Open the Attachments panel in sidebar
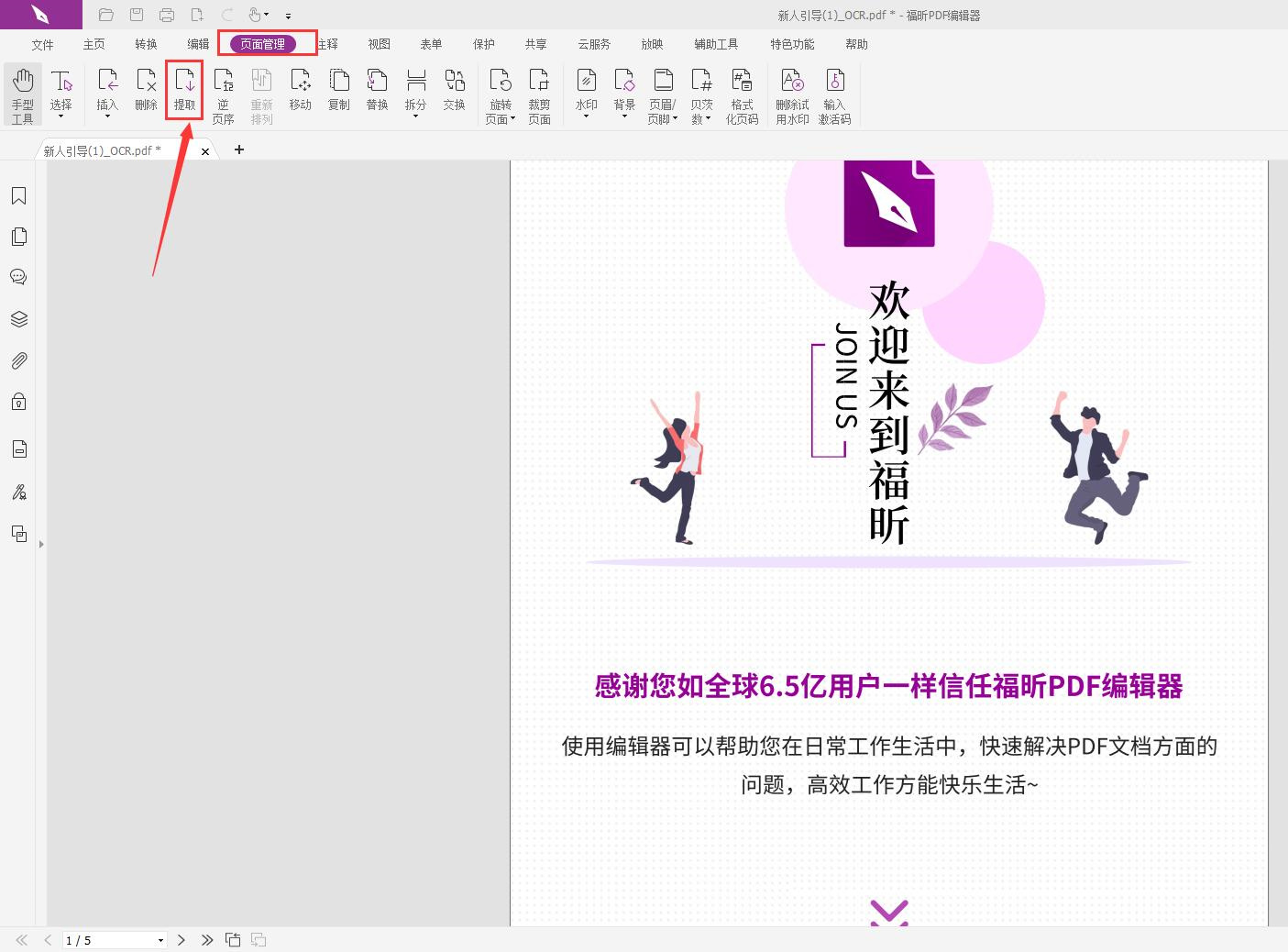This screenshot has width=1288, height=952. (18, 360)
